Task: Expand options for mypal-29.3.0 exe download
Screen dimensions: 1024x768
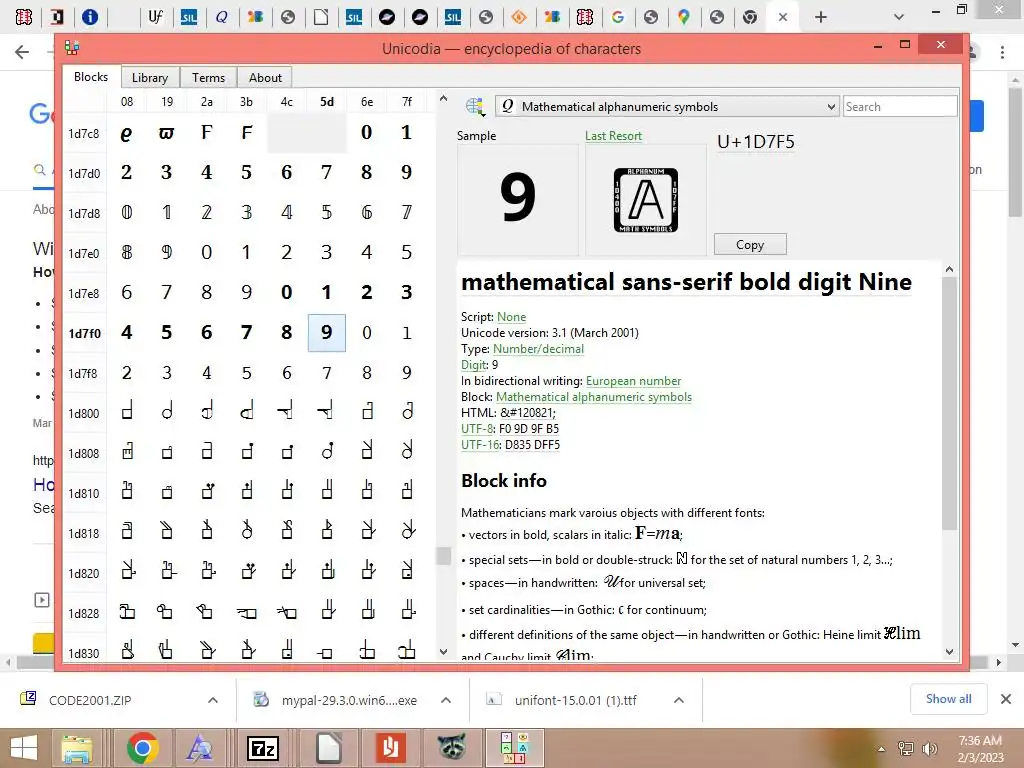Action: [446, 700]
